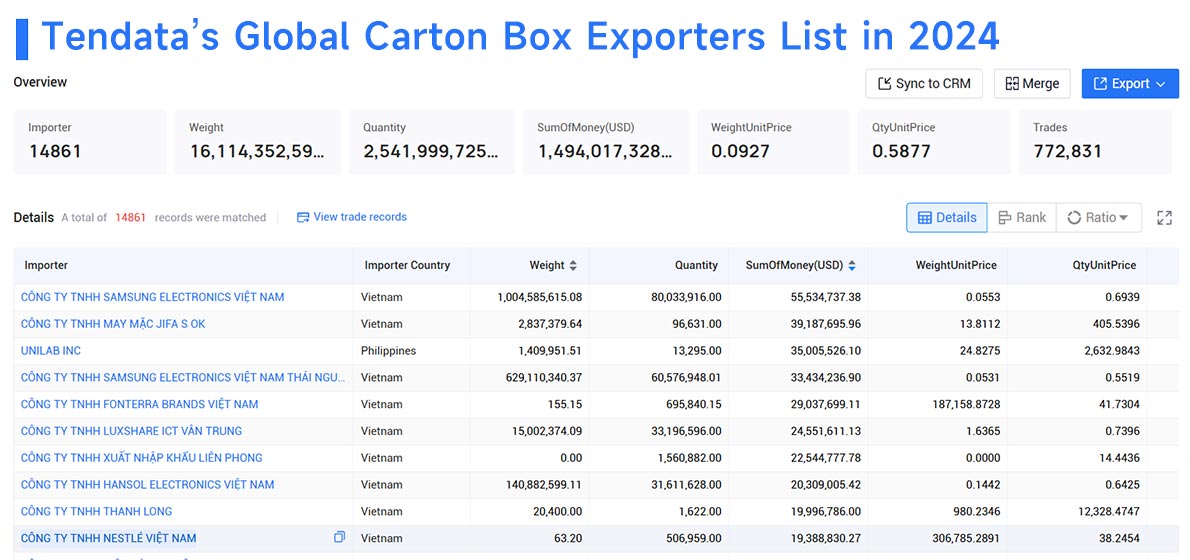
Task: Open the Ratio dropdown
Action: click(1097, 218)
